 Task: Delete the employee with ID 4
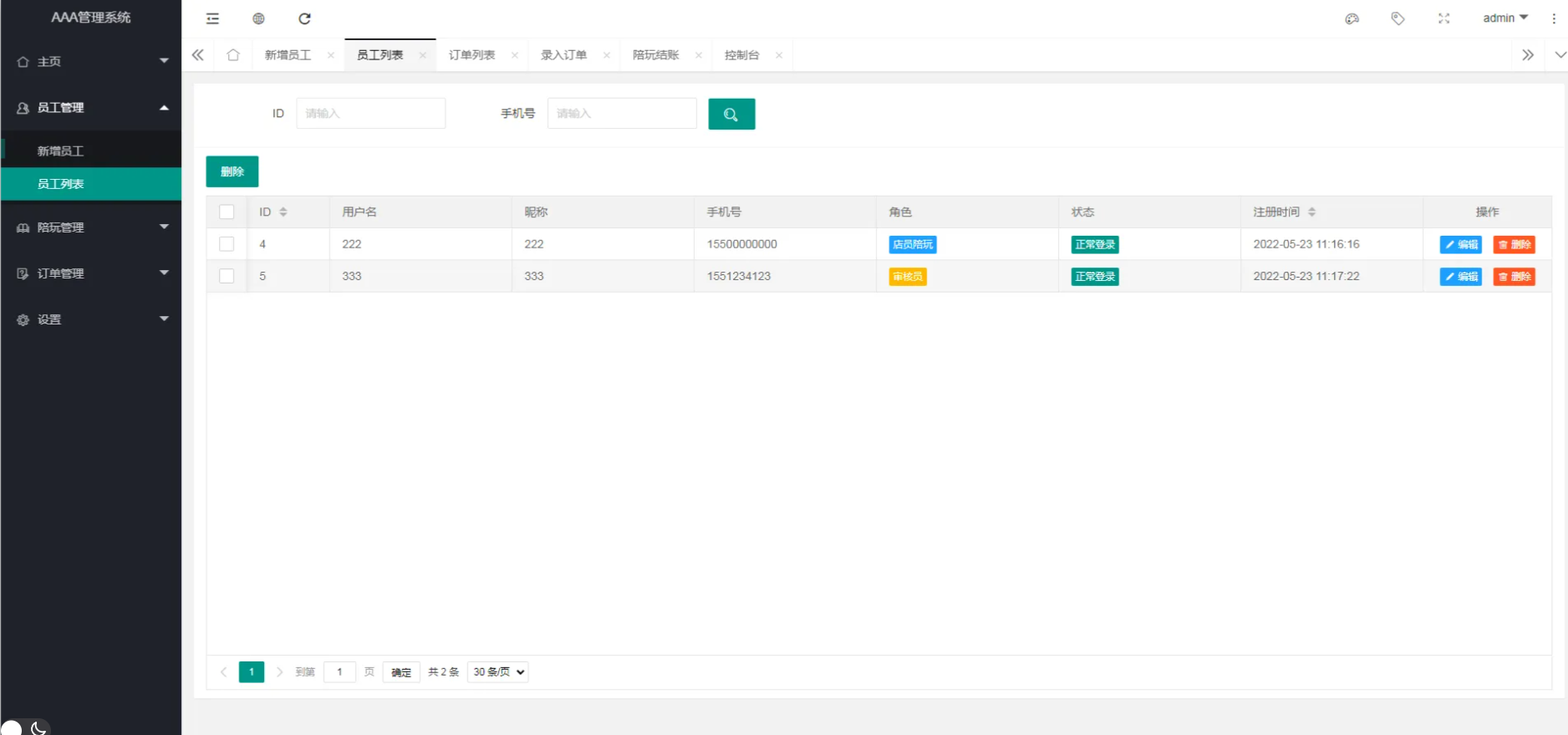pos(1514,244)
